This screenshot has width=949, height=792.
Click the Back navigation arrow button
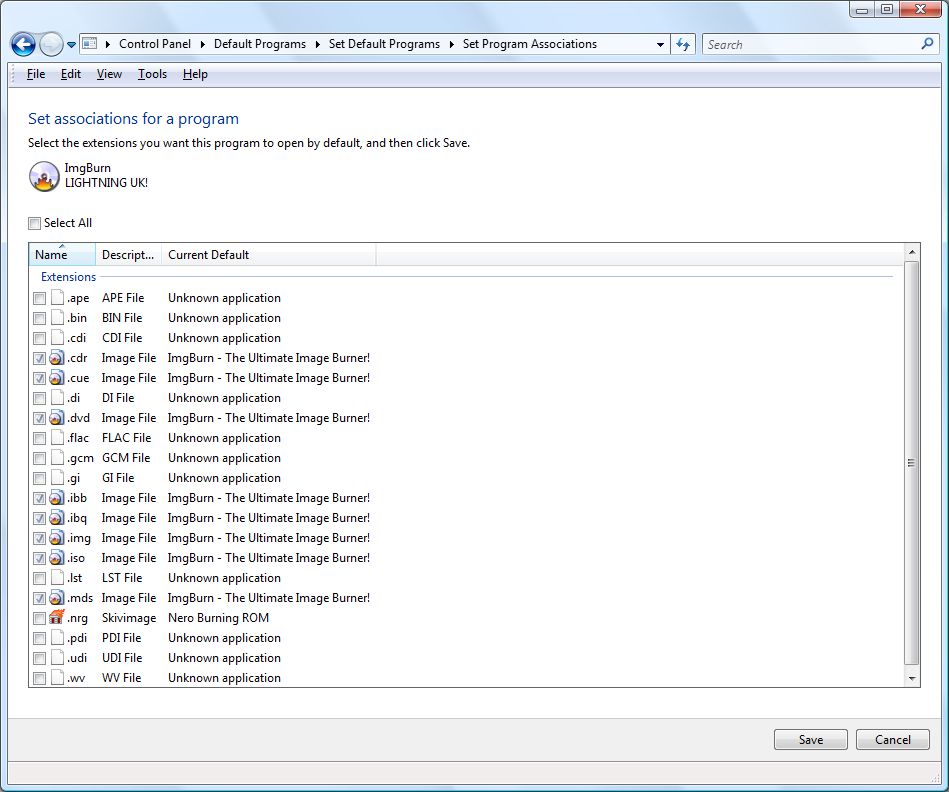(x=23, y=45)
